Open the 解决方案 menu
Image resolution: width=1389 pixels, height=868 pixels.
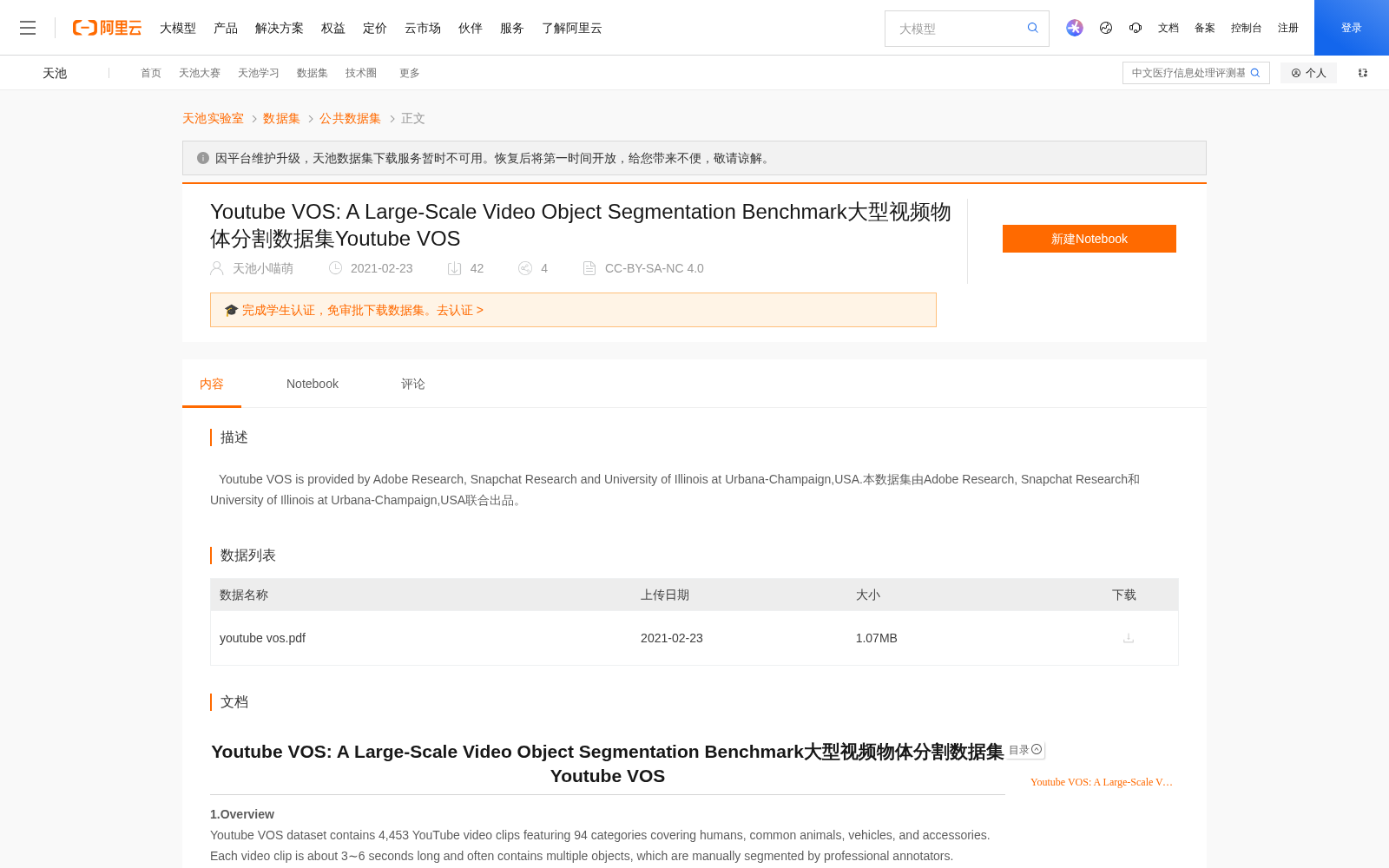tap(280, 28)
